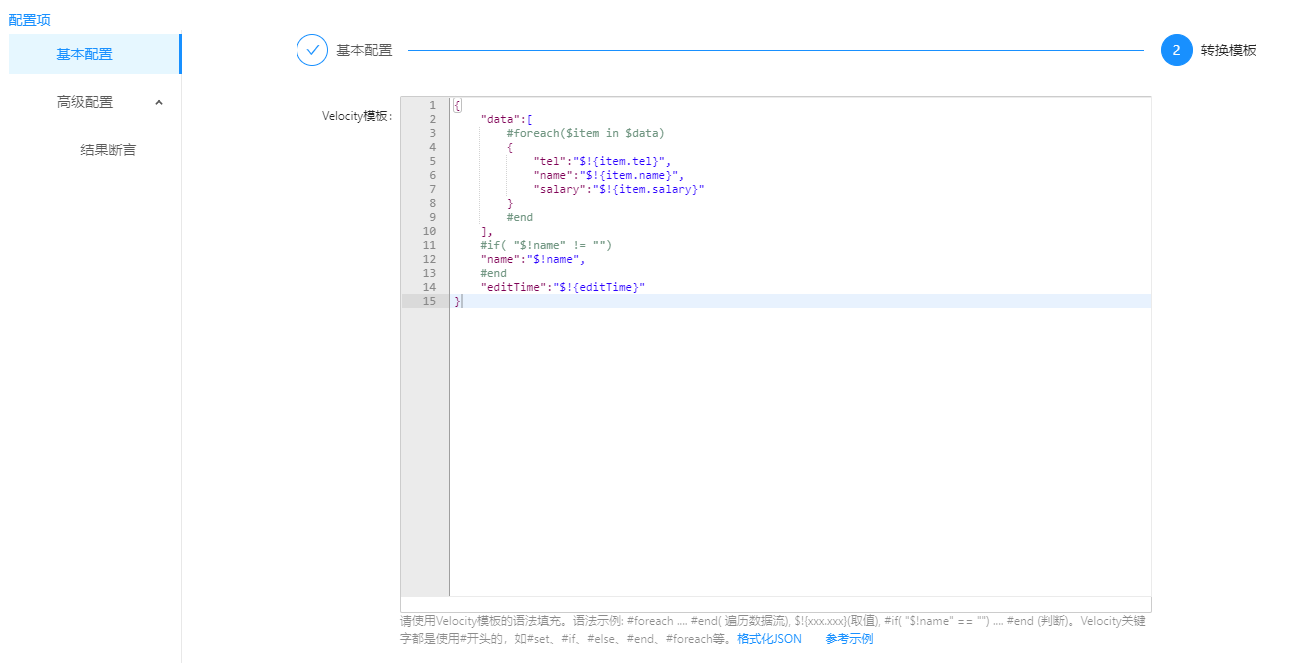Click the 格式化JSON link
The image size is (1306, 663).
coord(769,639)
